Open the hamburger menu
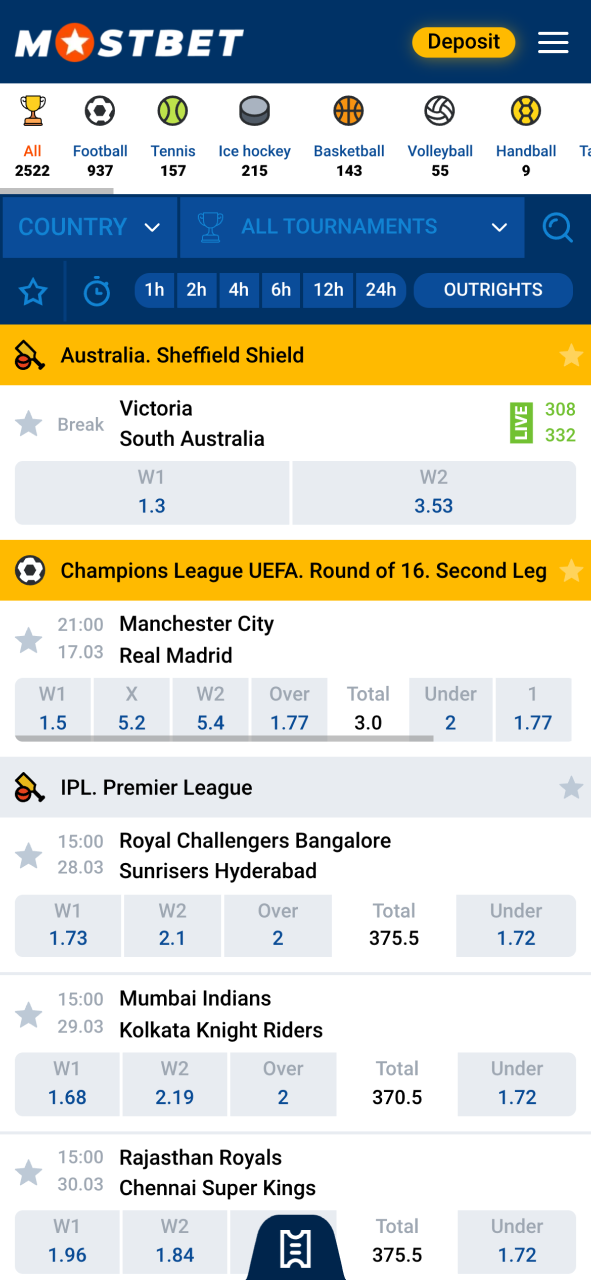Image resolution: width=591 pixels, height=1280 pixels. click(553, 42)
